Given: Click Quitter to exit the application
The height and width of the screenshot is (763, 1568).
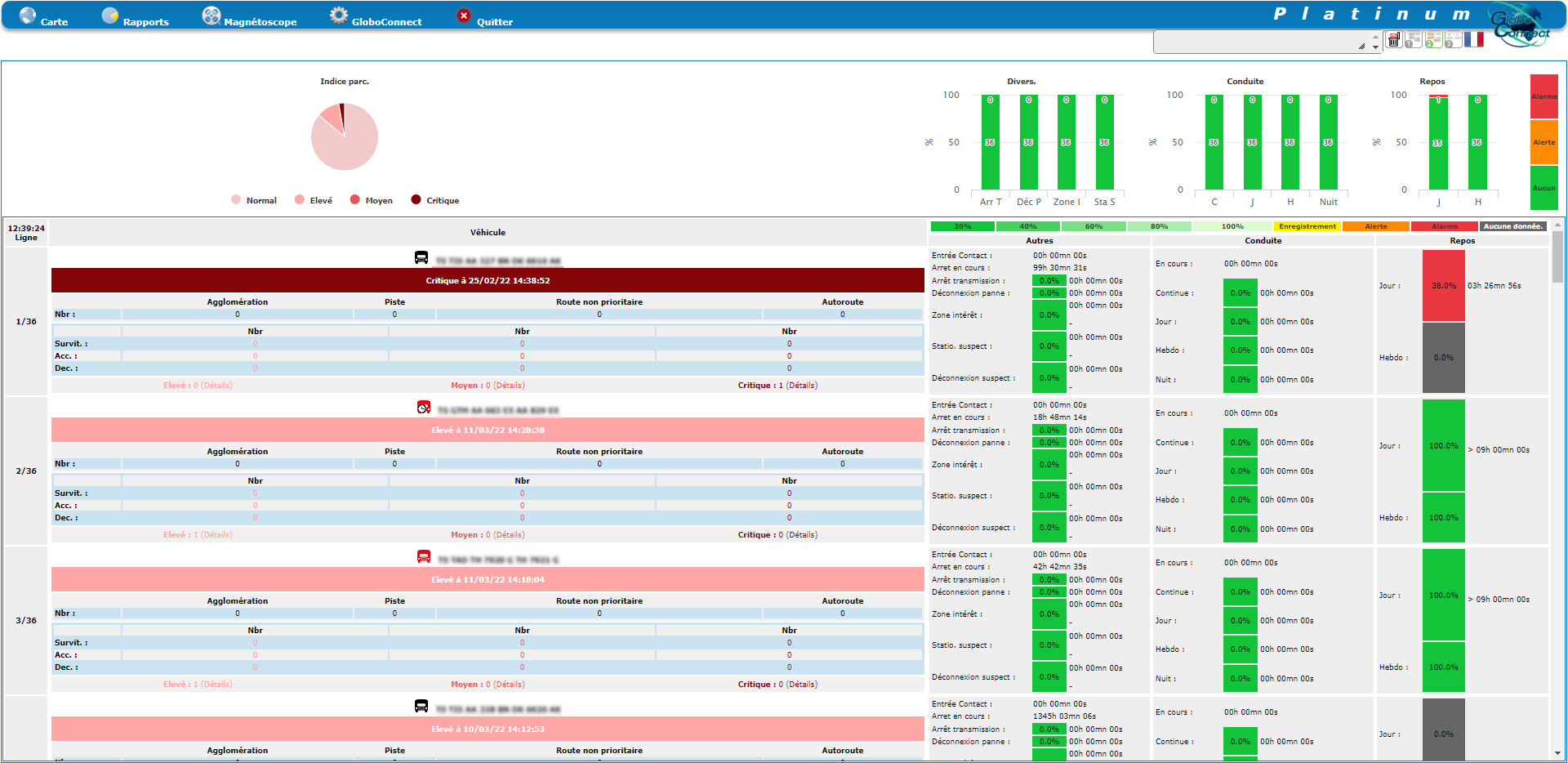Looking at the screenshot, I should tap(494, 22).
